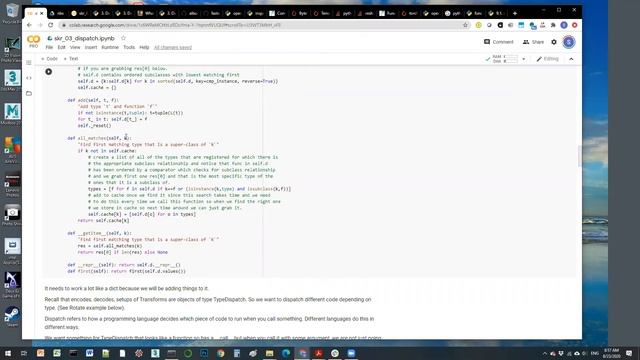Open the table of contents sidebar icon
640x360 pixels.
pyautogui.click(x=29, y=63)
